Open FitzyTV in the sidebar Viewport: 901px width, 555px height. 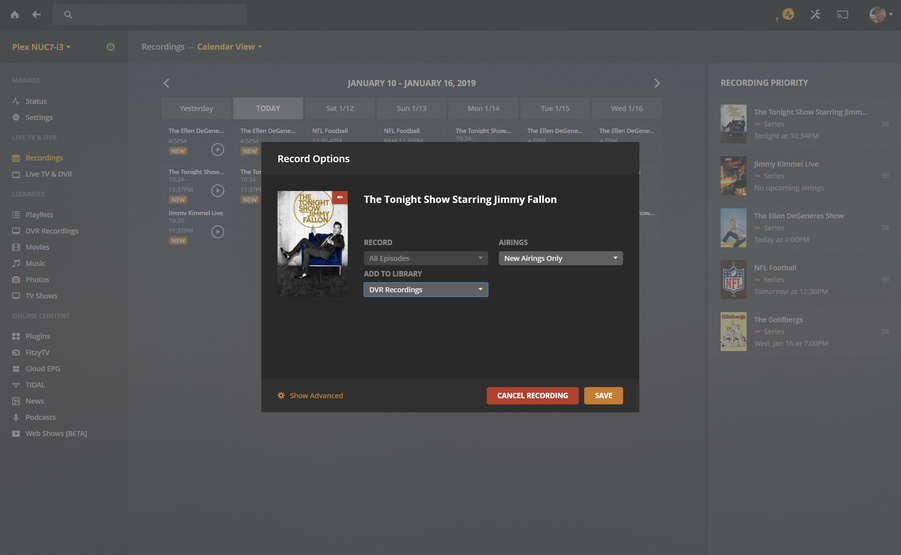37,352
